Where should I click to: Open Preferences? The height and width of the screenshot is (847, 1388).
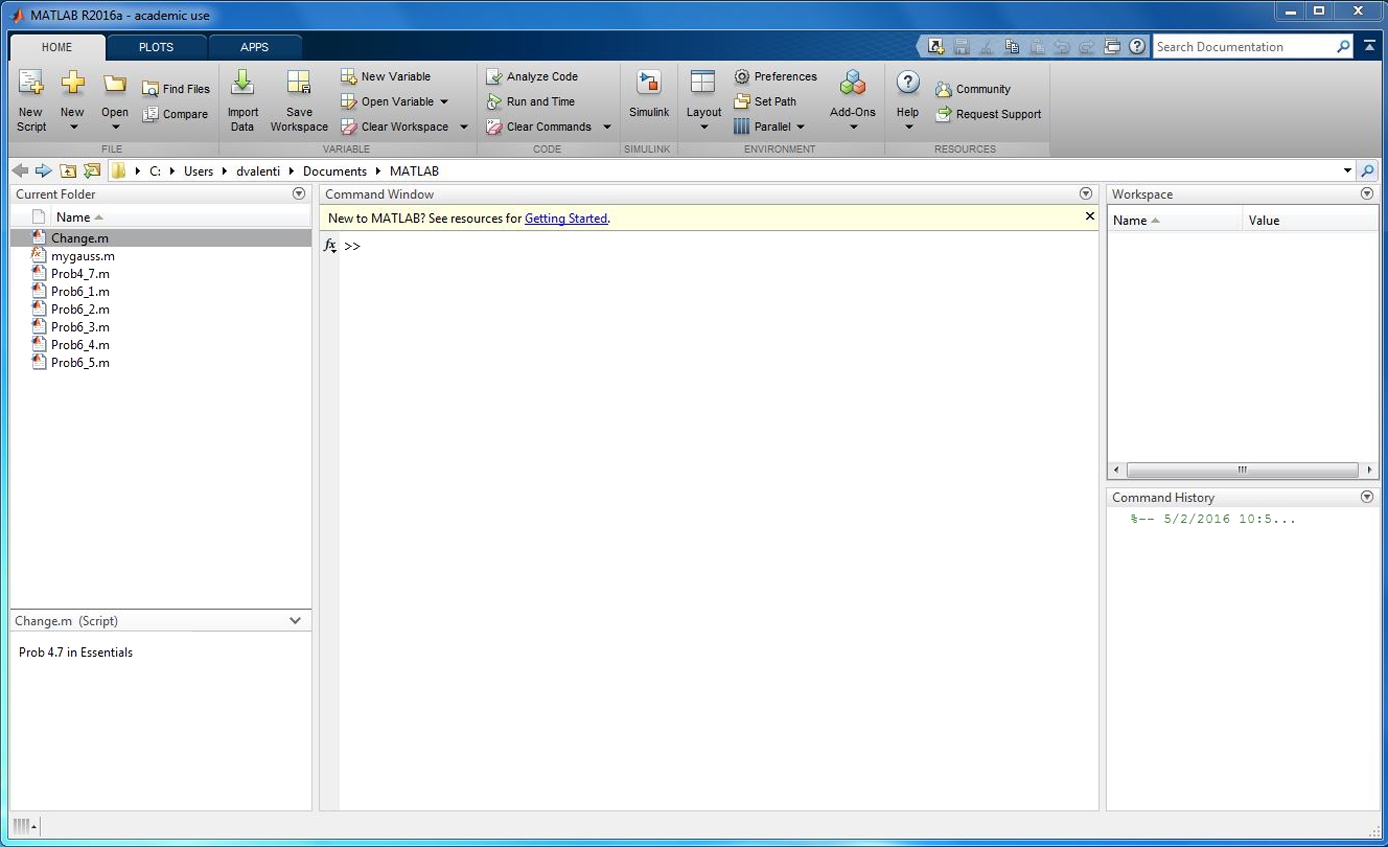tap(775, 76)
